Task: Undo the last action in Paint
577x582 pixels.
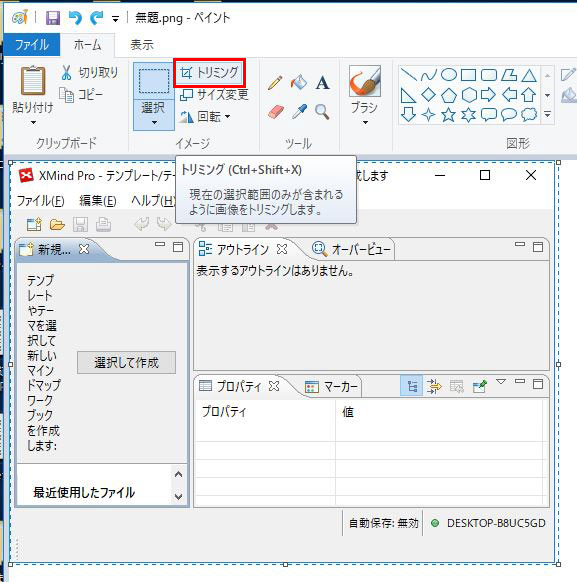Action: (x=75, y=17)
